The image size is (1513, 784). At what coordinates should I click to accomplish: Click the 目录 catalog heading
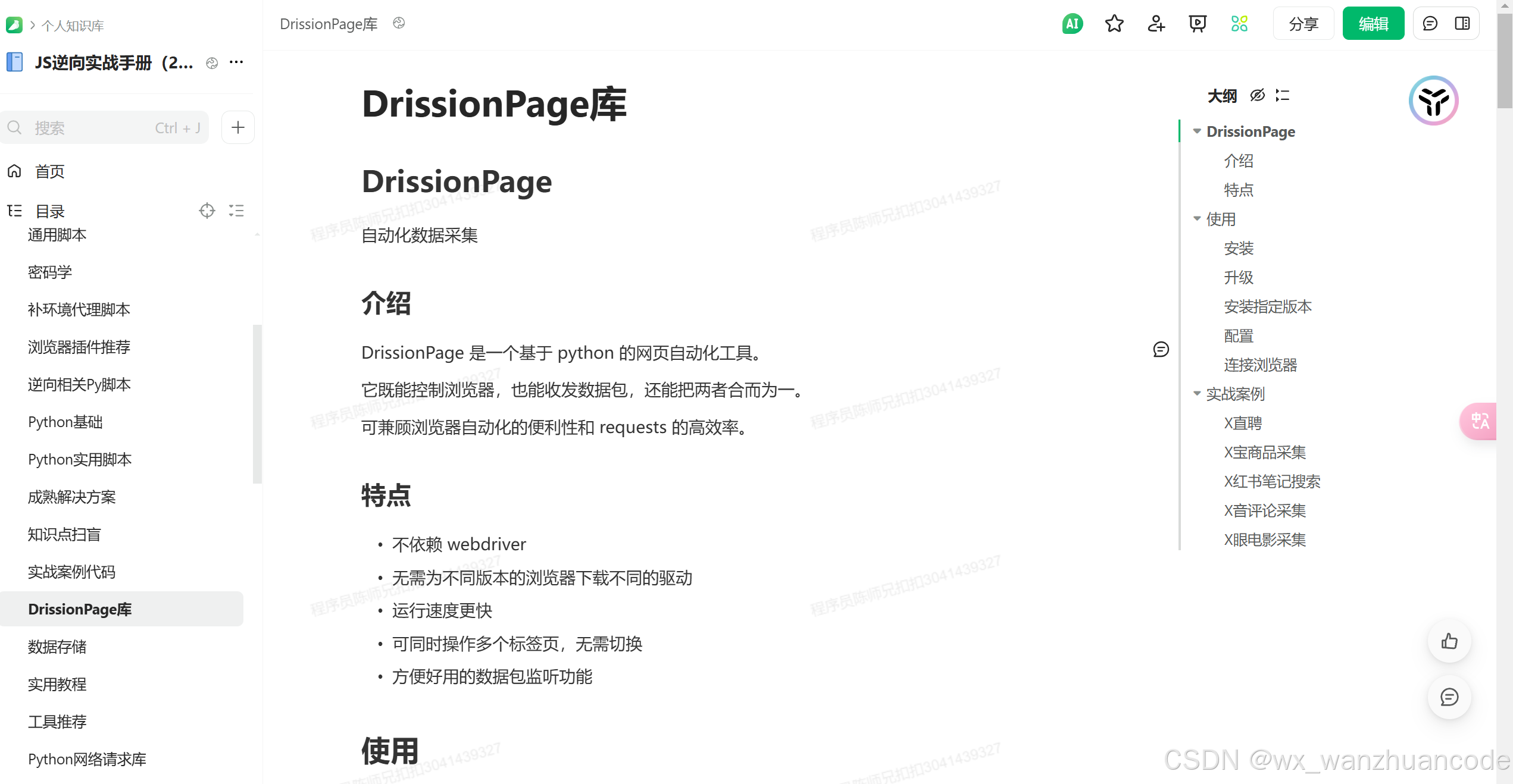(50, 211)
